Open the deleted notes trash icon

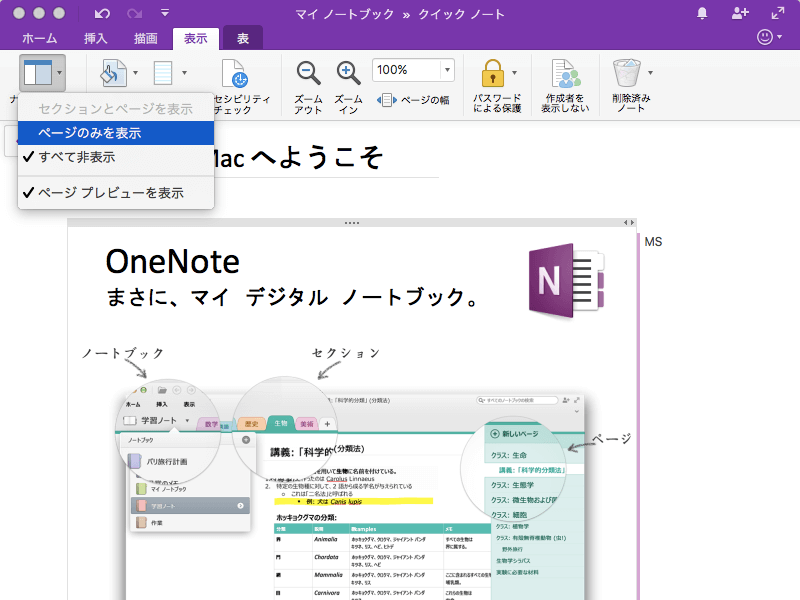coord(627,73)
